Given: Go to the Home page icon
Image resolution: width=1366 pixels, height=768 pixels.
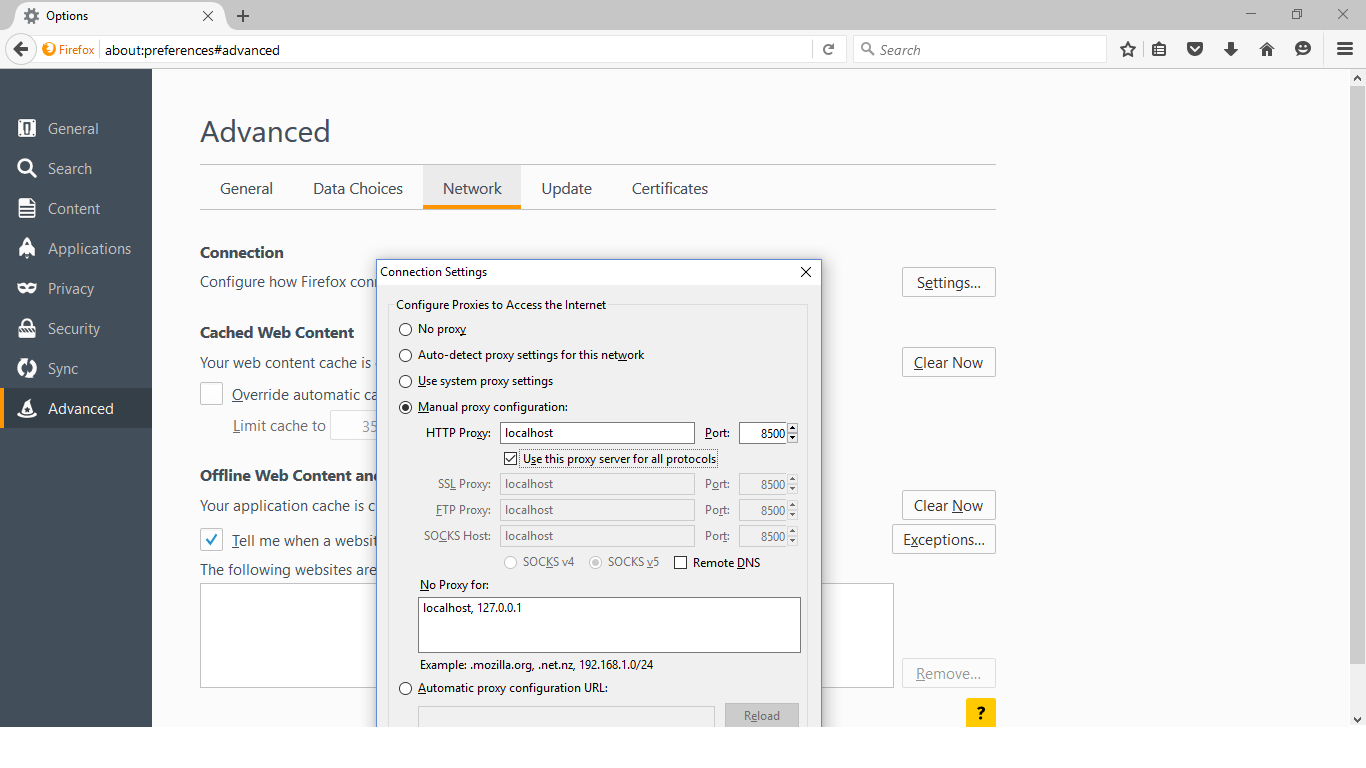Looking at the screenshot, I should pos(1267,49).
